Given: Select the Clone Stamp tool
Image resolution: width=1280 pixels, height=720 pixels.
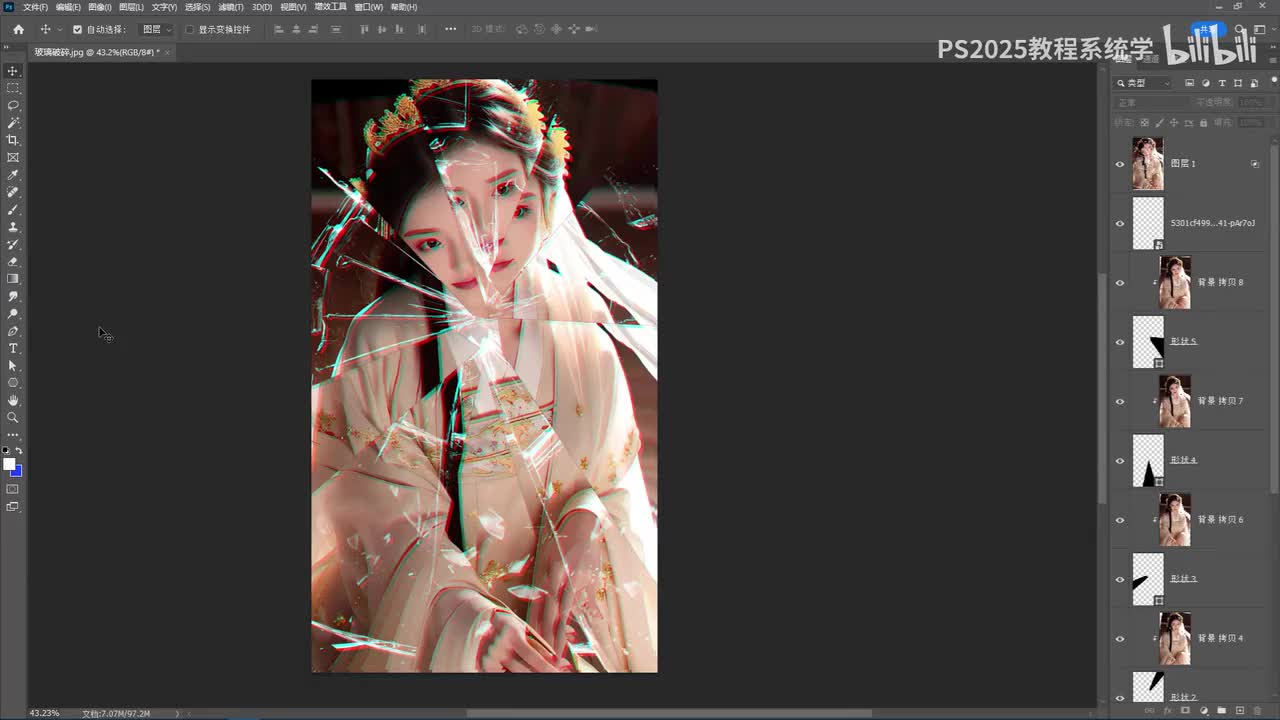Looking at the screenshot, I should [x=13, y=227].
